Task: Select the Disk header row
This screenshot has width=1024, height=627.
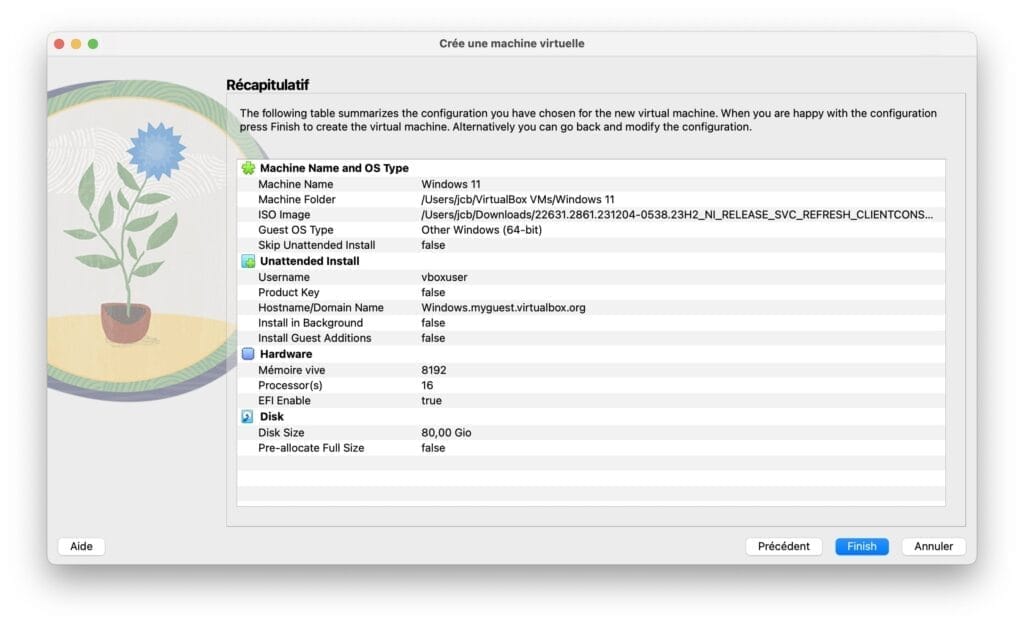Action: coord(591,417)
